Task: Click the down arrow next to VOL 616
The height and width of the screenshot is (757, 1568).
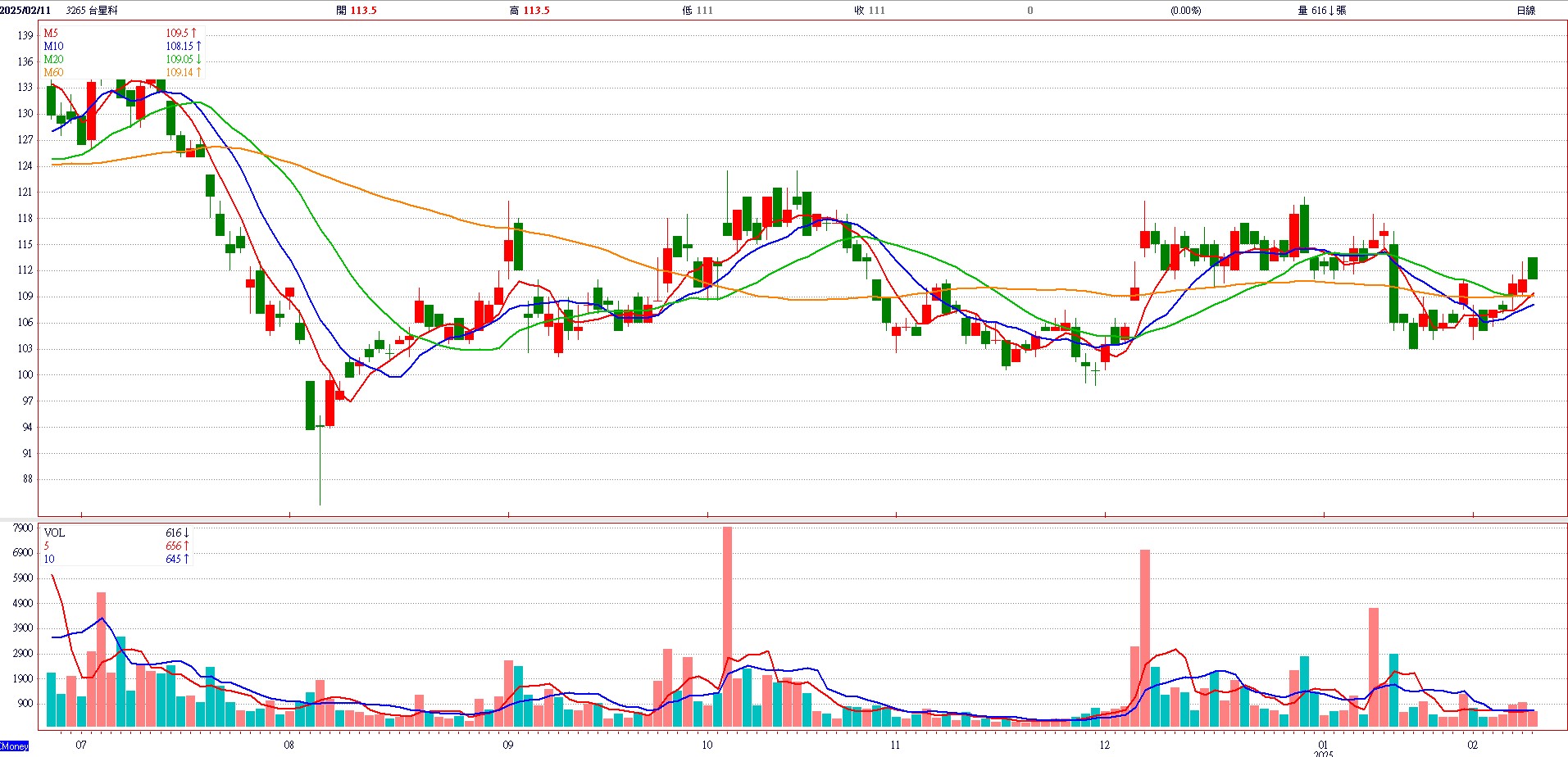Action: pyautogui.click(x=186, y=533)
